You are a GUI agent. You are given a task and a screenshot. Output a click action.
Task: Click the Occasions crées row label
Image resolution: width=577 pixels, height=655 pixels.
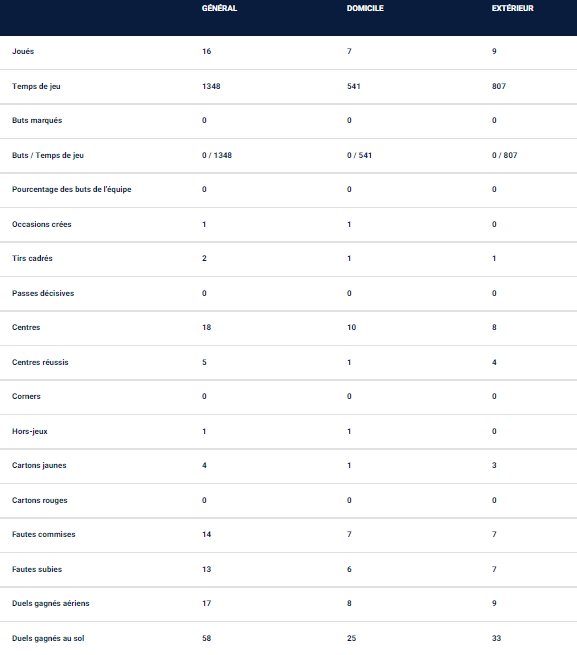42,224
